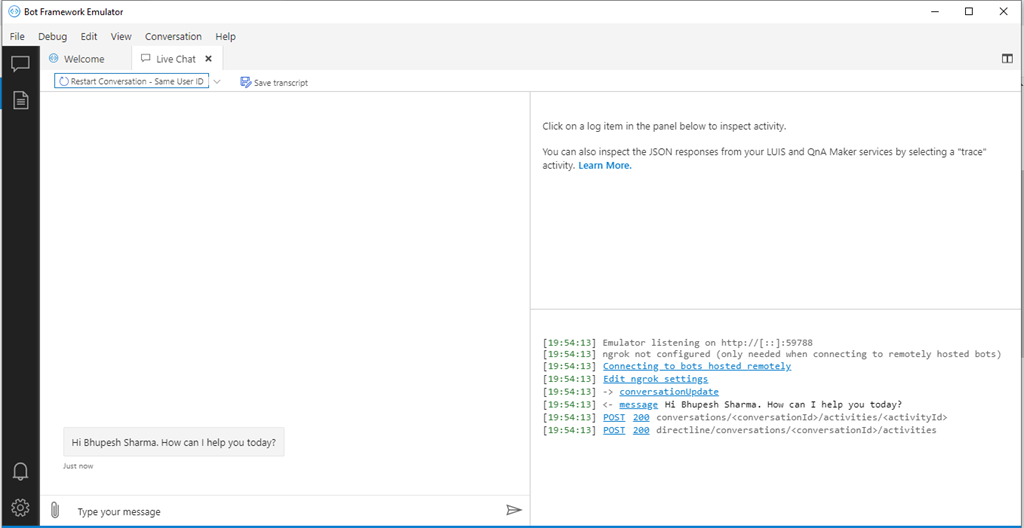This screenshot has width=1024, height=528.
Task: Open the View menu
Action: point(121,37)
